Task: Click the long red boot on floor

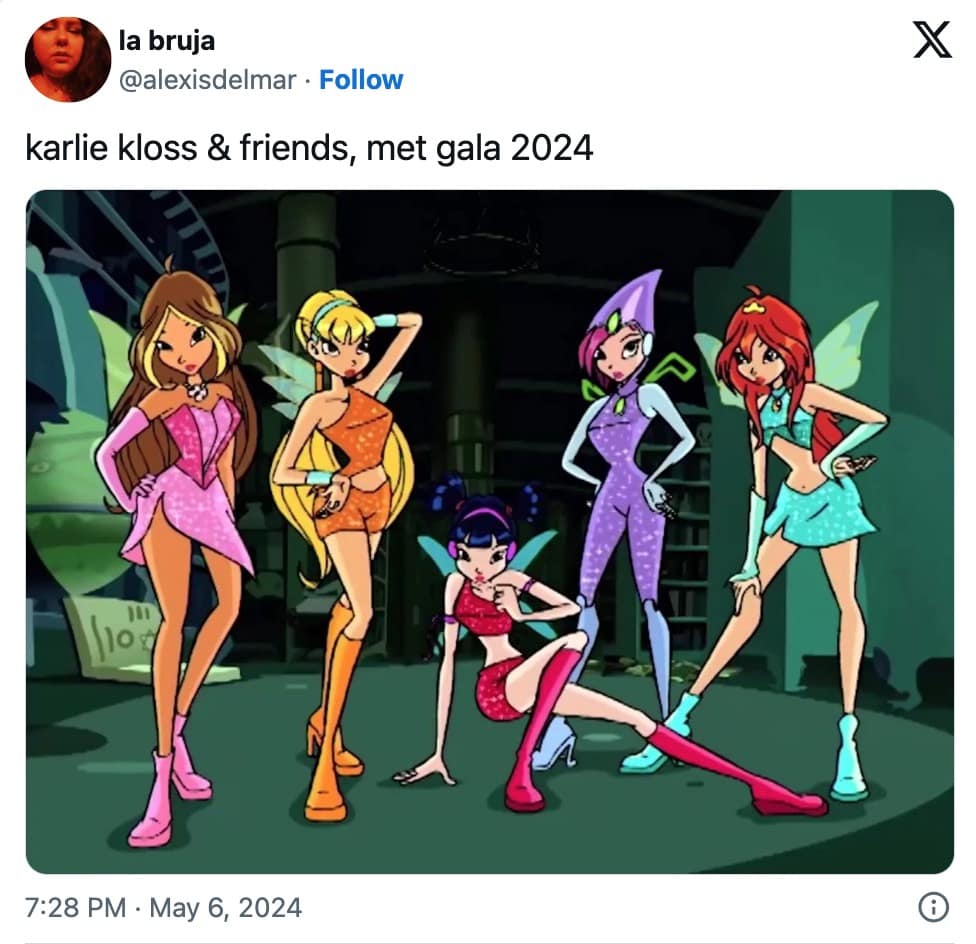Action: [x=734, y=769]
